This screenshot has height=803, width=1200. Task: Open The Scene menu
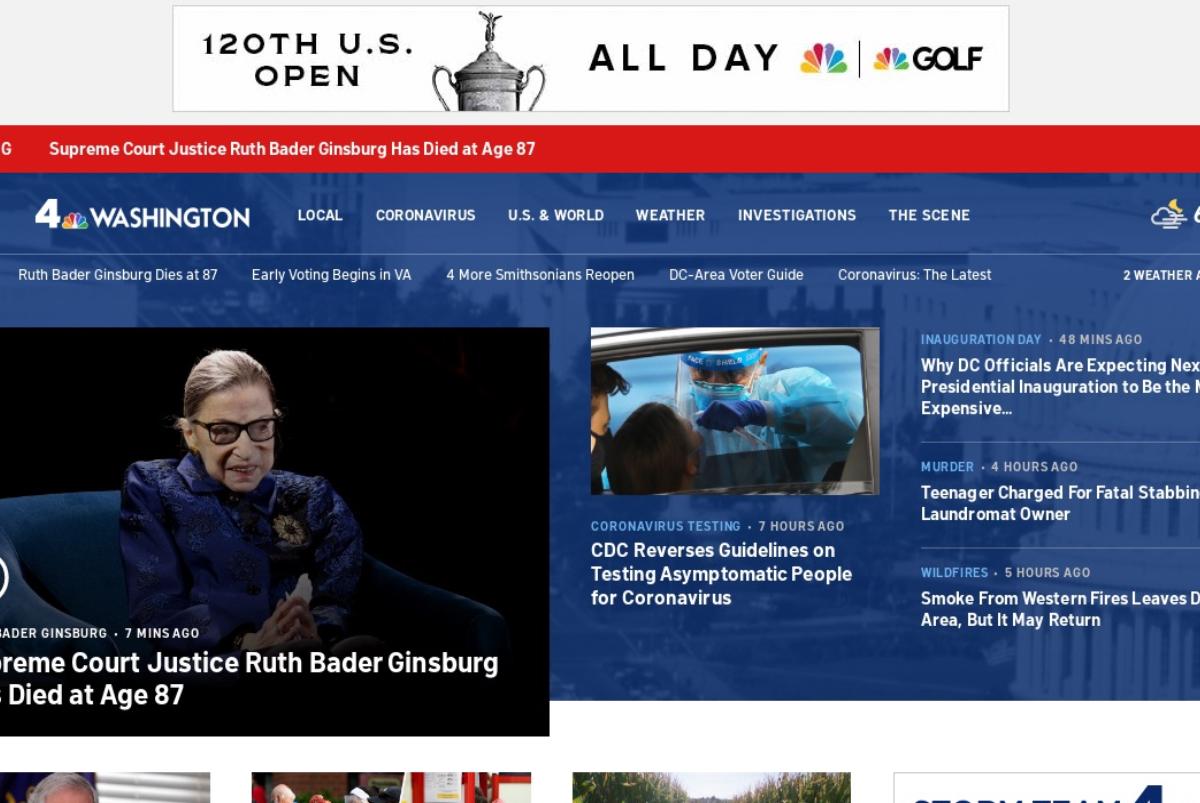(929, 215)
